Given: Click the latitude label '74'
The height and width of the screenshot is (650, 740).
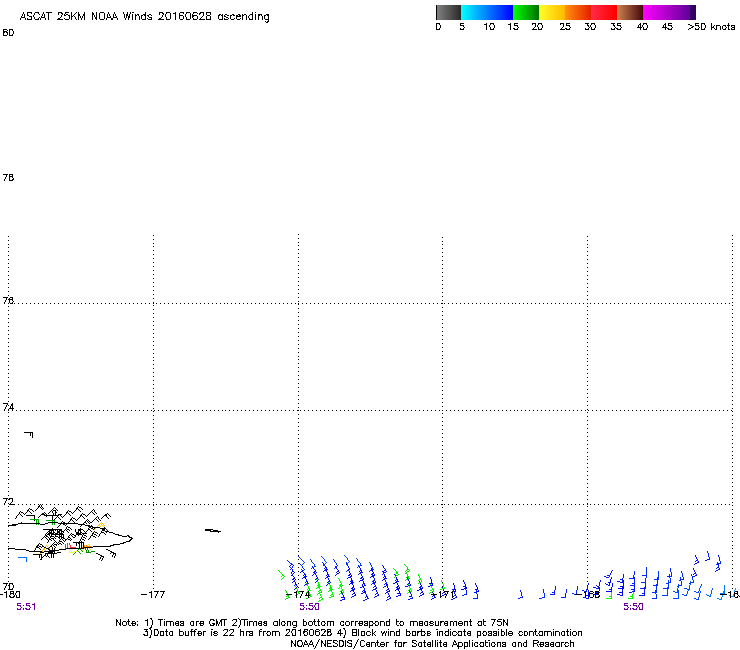Looking at the screenshot, I should click(x=8, y=407).
